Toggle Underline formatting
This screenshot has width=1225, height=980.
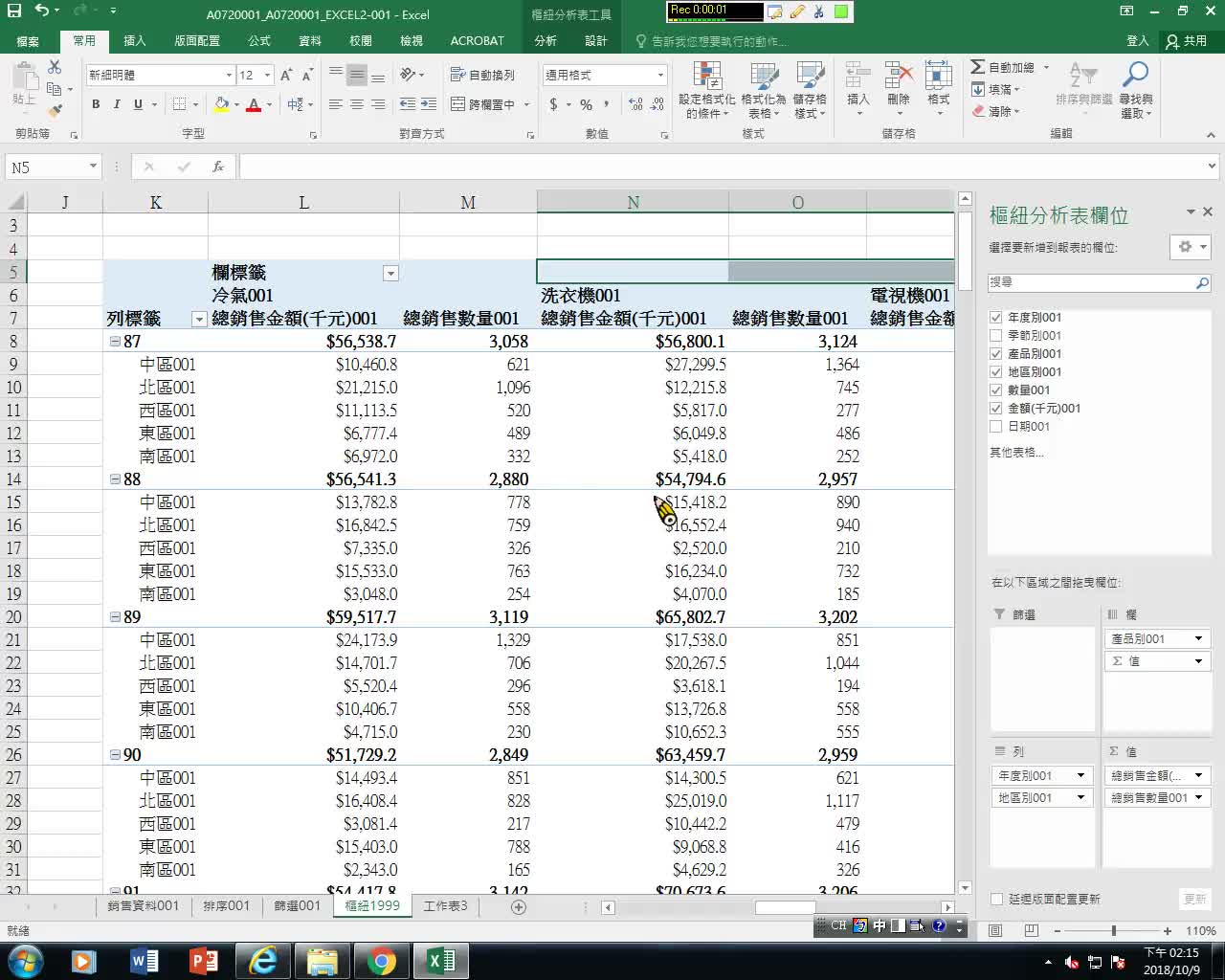(138, 104)
